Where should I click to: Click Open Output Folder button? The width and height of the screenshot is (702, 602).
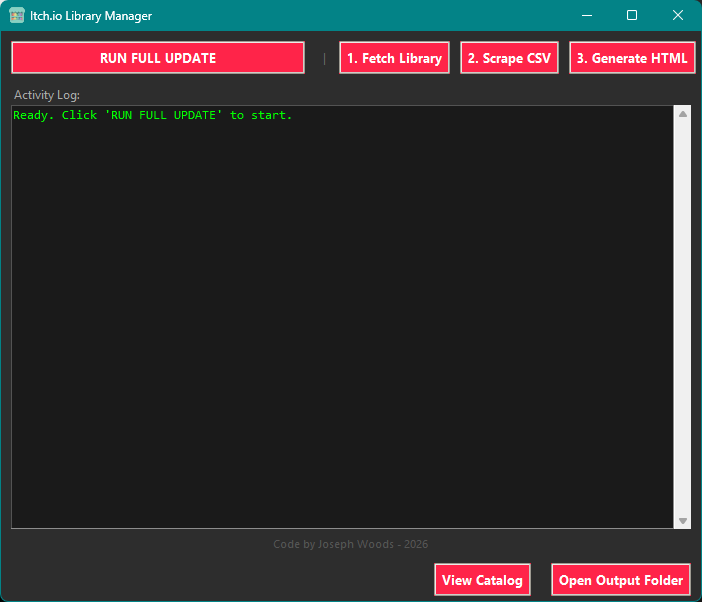click(621, 580)
